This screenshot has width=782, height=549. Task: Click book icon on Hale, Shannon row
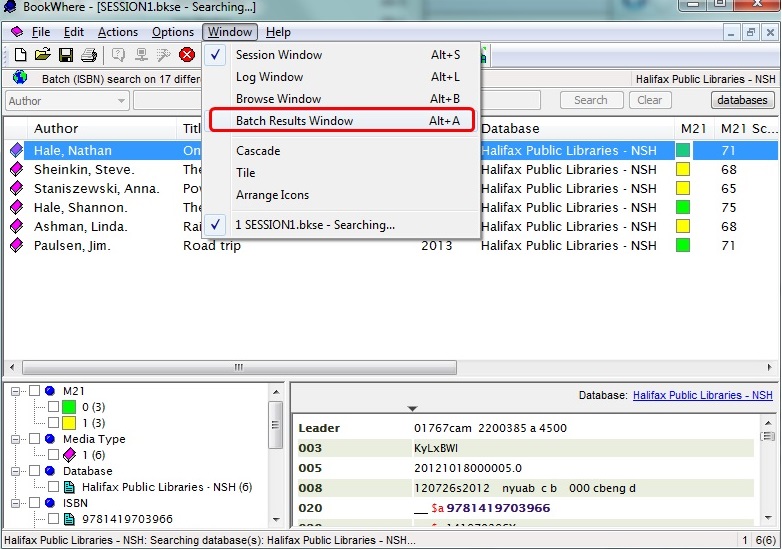16,207
